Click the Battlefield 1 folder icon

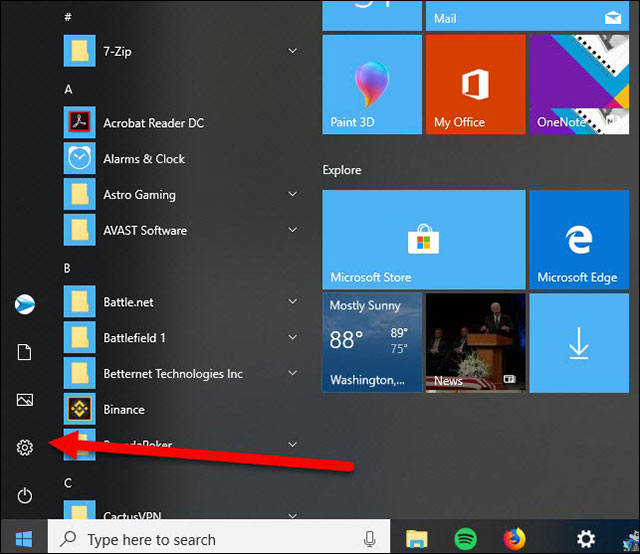(80, 337)
